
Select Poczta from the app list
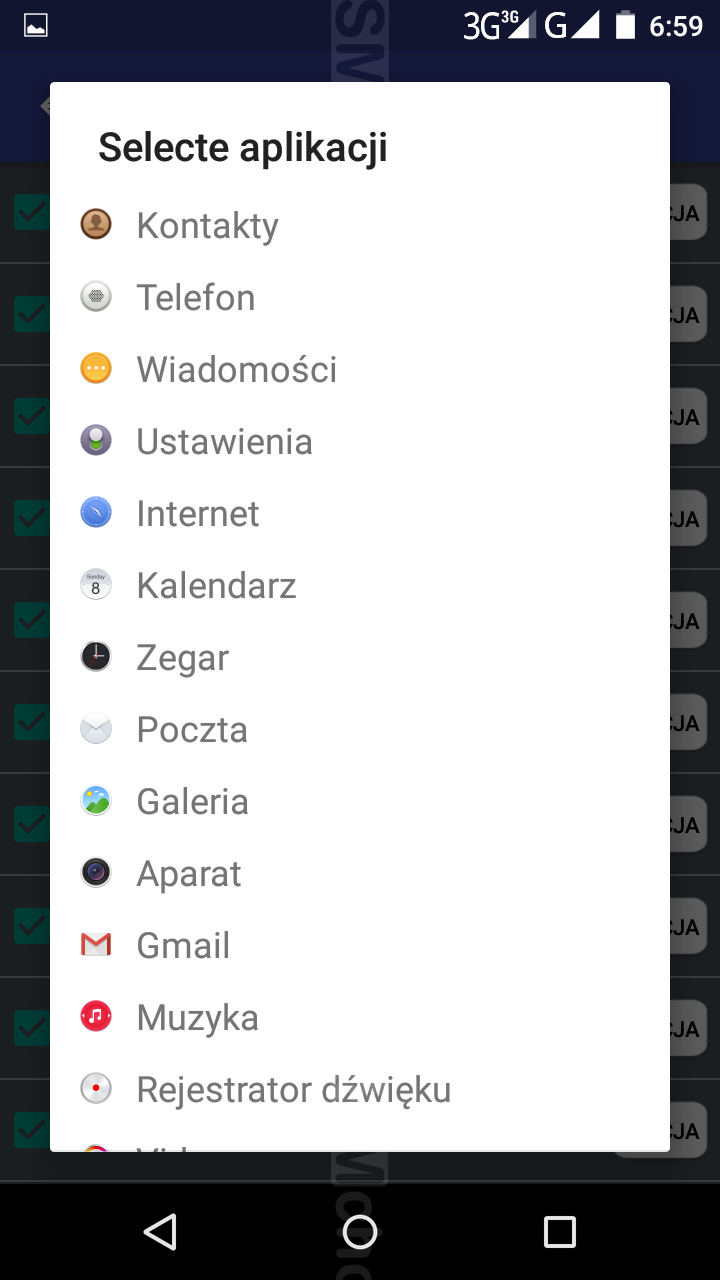[192, 730]
